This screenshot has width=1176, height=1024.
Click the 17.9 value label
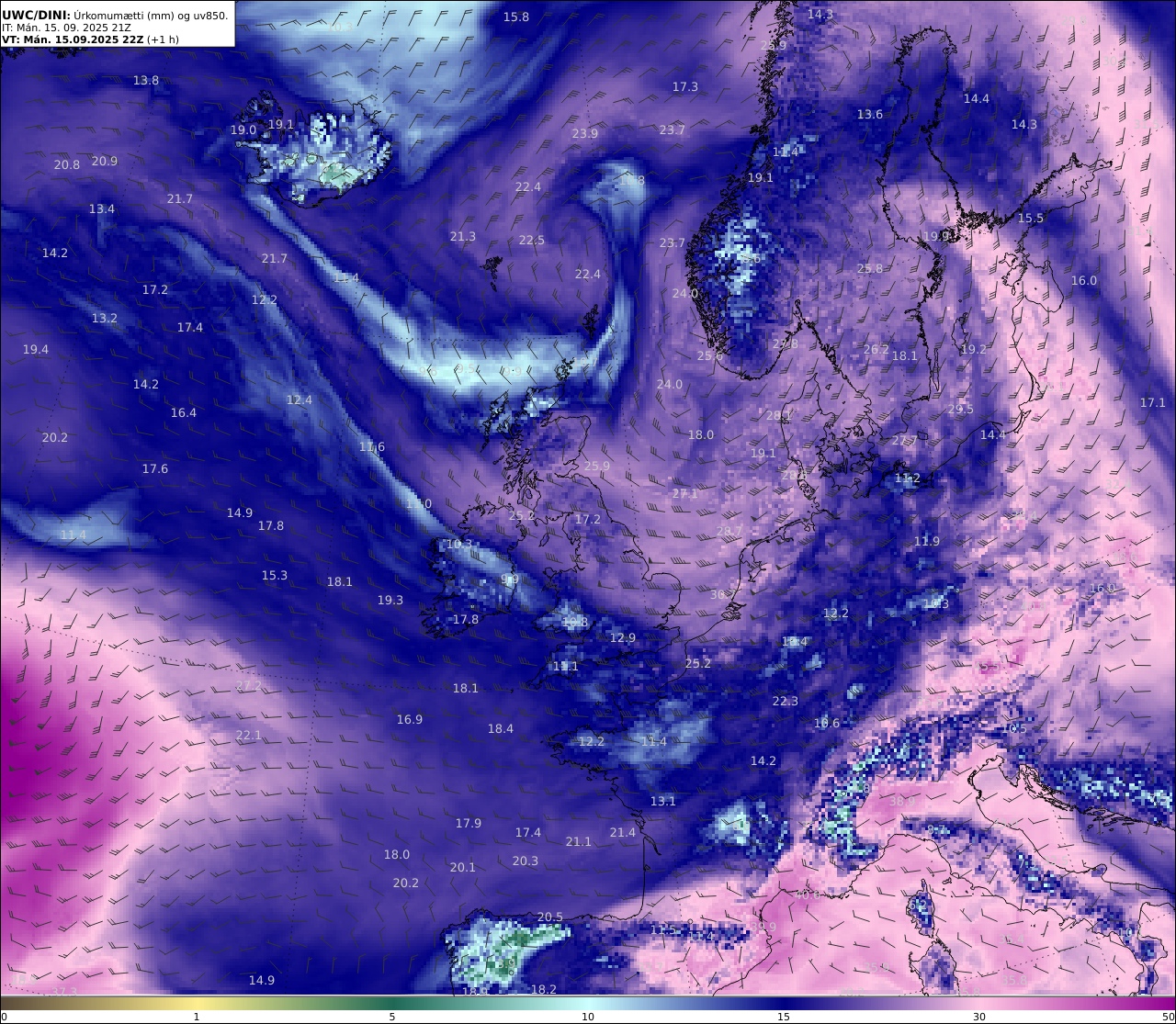[469, 823]
